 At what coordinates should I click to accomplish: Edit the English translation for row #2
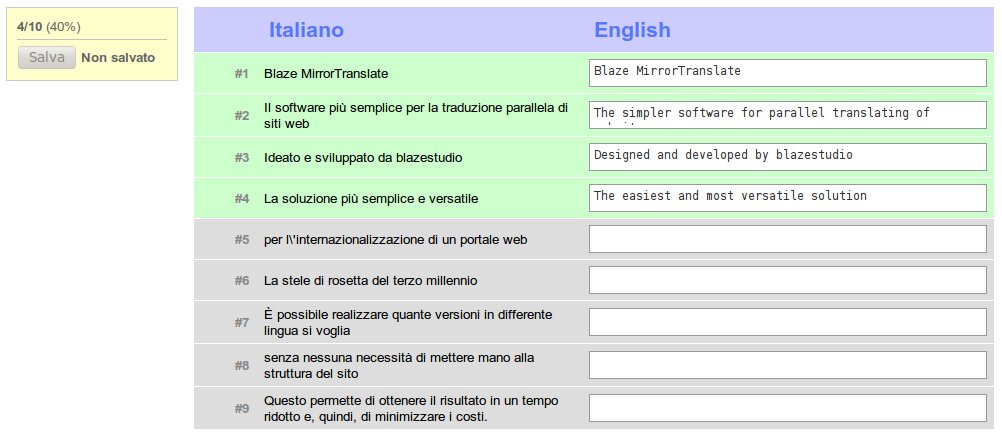pyautogui.click(x=787, y=115)
